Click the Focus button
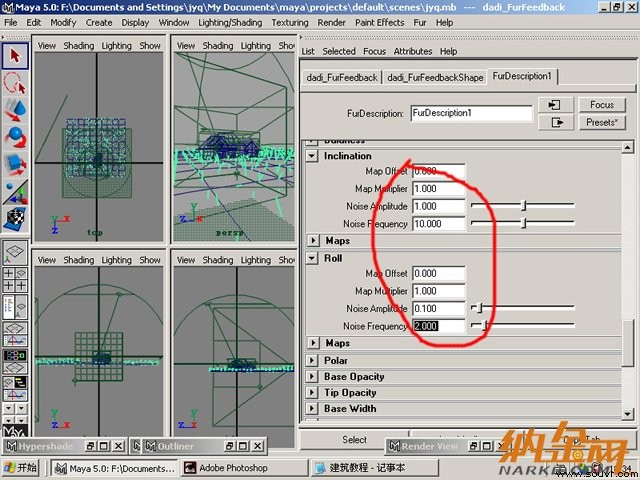 [602, 105]
